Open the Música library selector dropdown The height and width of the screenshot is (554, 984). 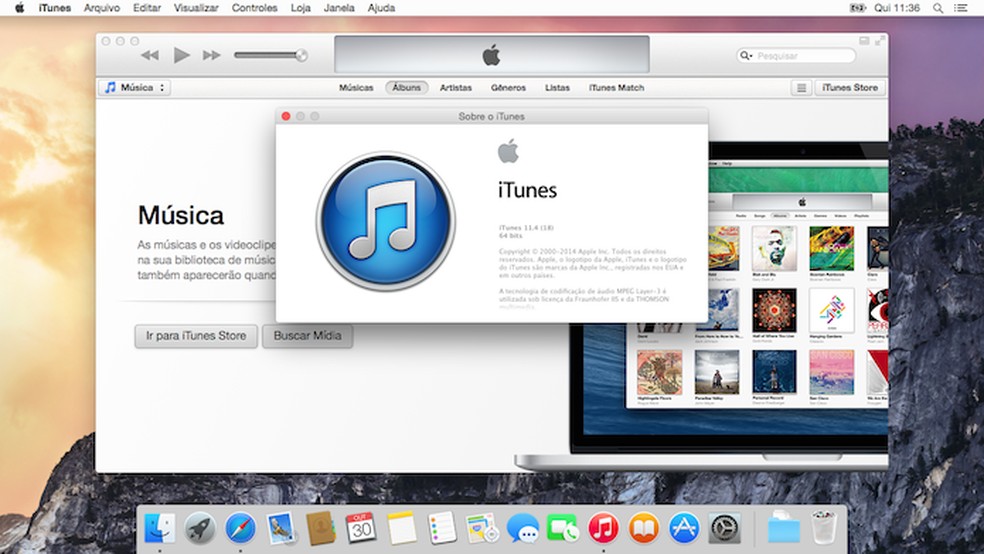[x=135, y=88]
